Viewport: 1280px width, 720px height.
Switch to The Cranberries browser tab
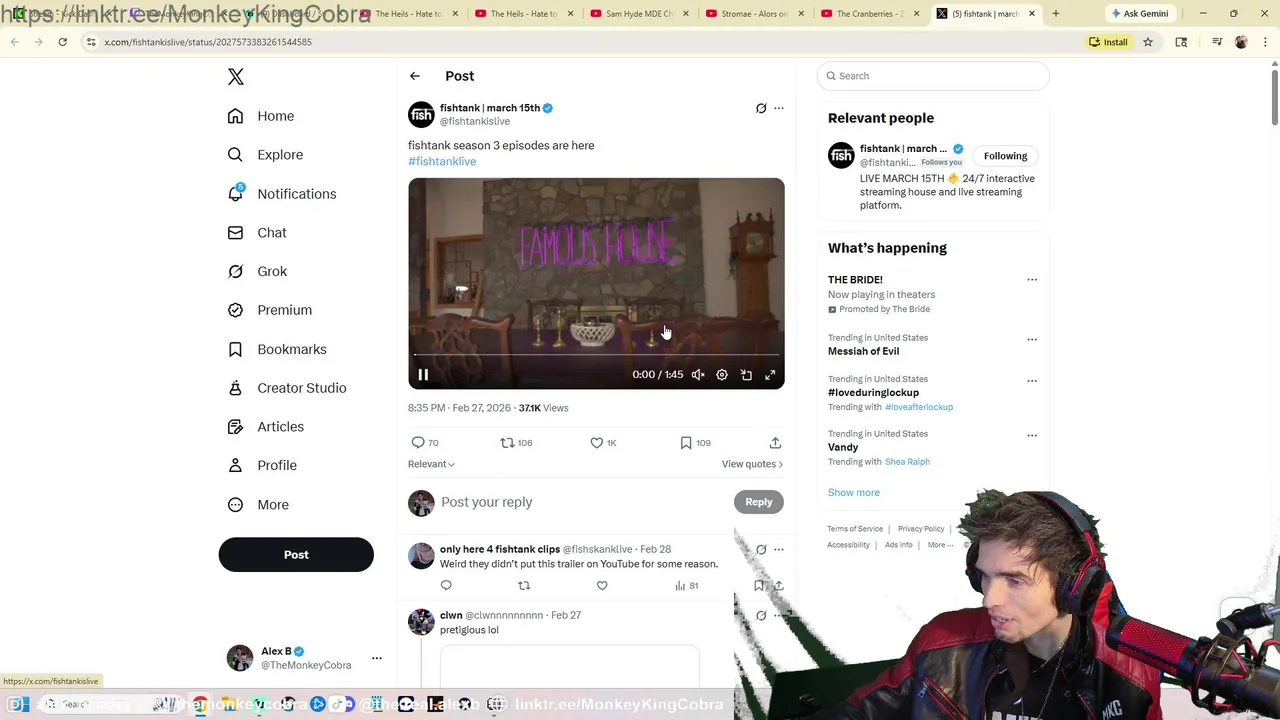(868, 14)
